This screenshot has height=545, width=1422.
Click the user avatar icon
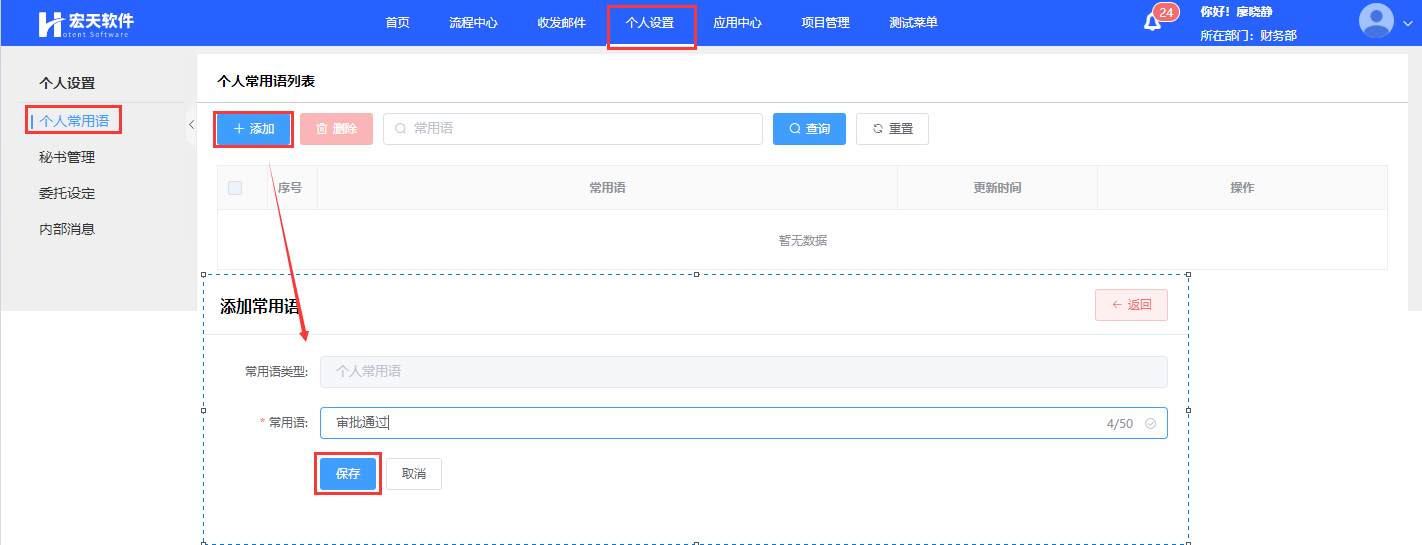click(1376, 21)
